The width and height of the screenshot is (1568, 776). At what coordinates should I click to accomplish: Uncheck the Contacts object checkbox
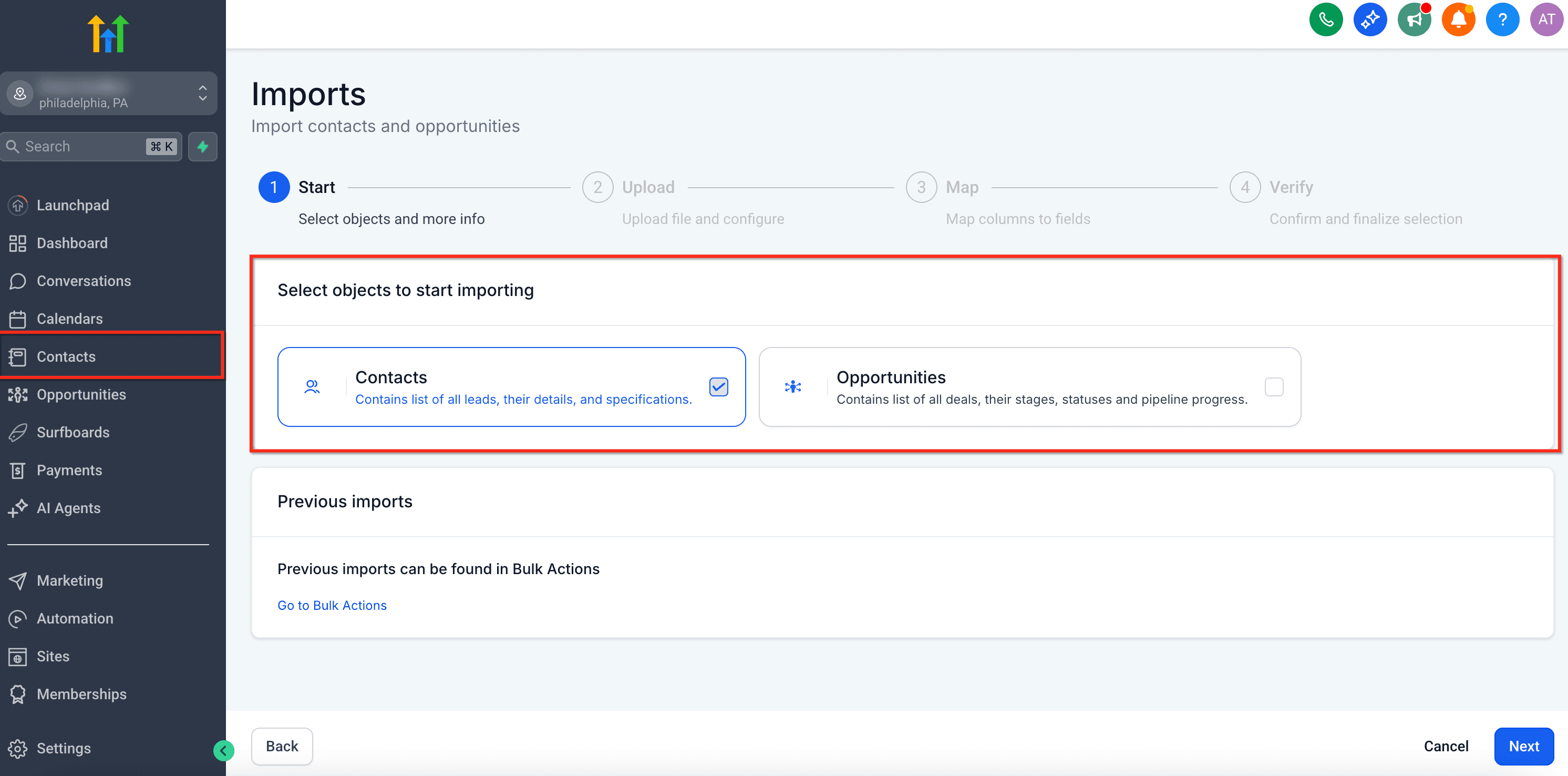tap(718, 387)
